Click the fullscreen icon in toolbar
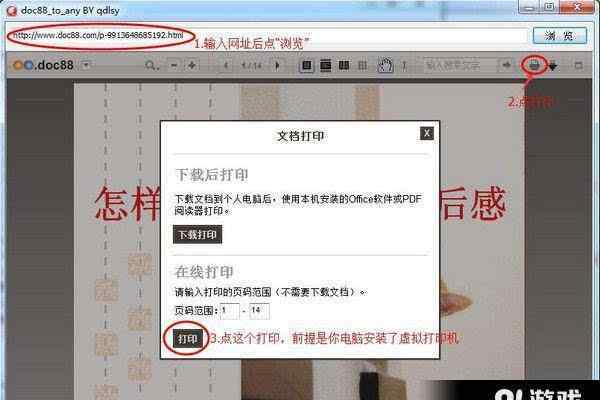Viewport: 600px width, 400px height. [x=579, y=65]
